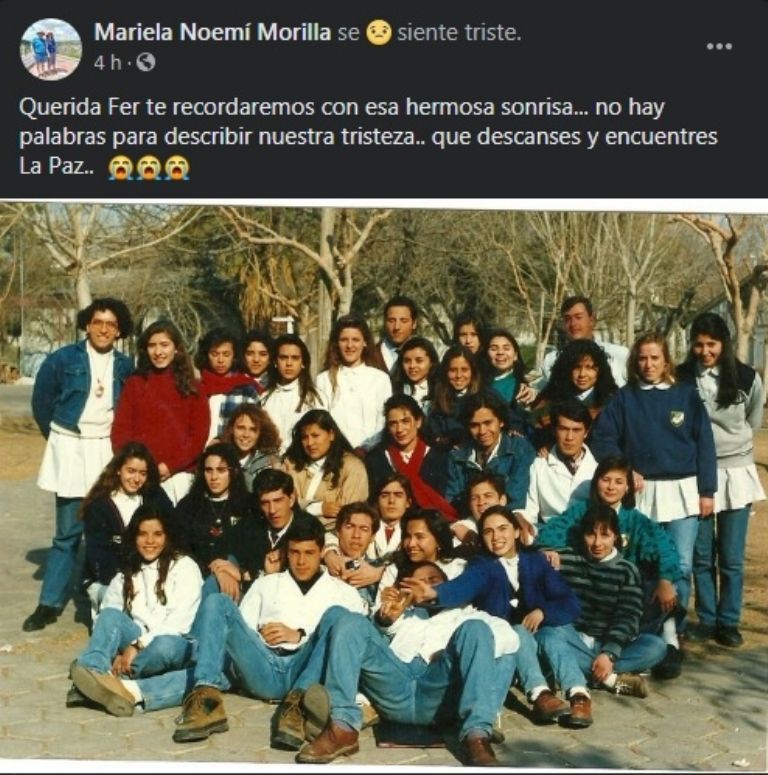Open the "siente triste" feeling link
This screenshot has width=768, height=775.
click(459, 33)
